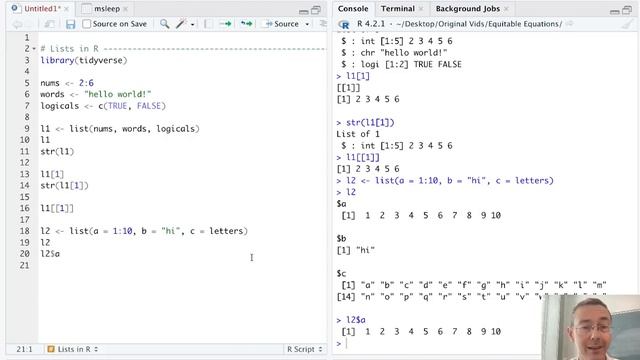Click the logicals <- c(TRUE, FALSE) line

pos(103,106)
